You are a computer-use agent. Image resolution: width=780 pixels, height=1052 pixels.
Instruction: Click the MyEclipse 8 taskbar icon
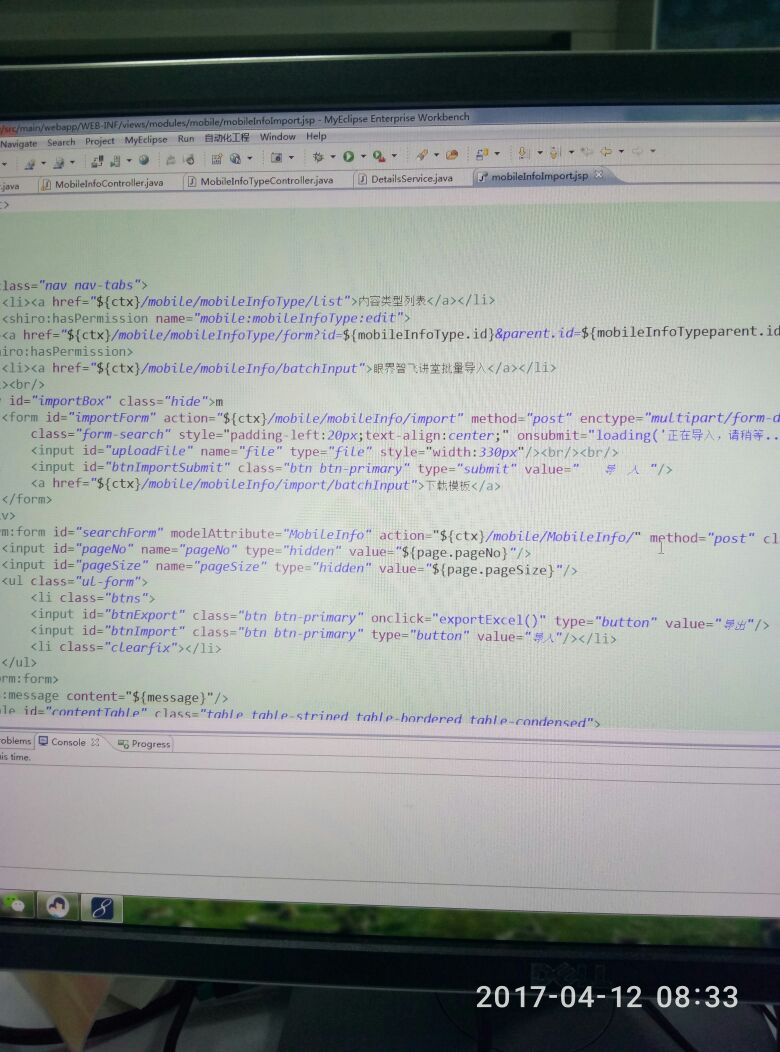point(102,906)
